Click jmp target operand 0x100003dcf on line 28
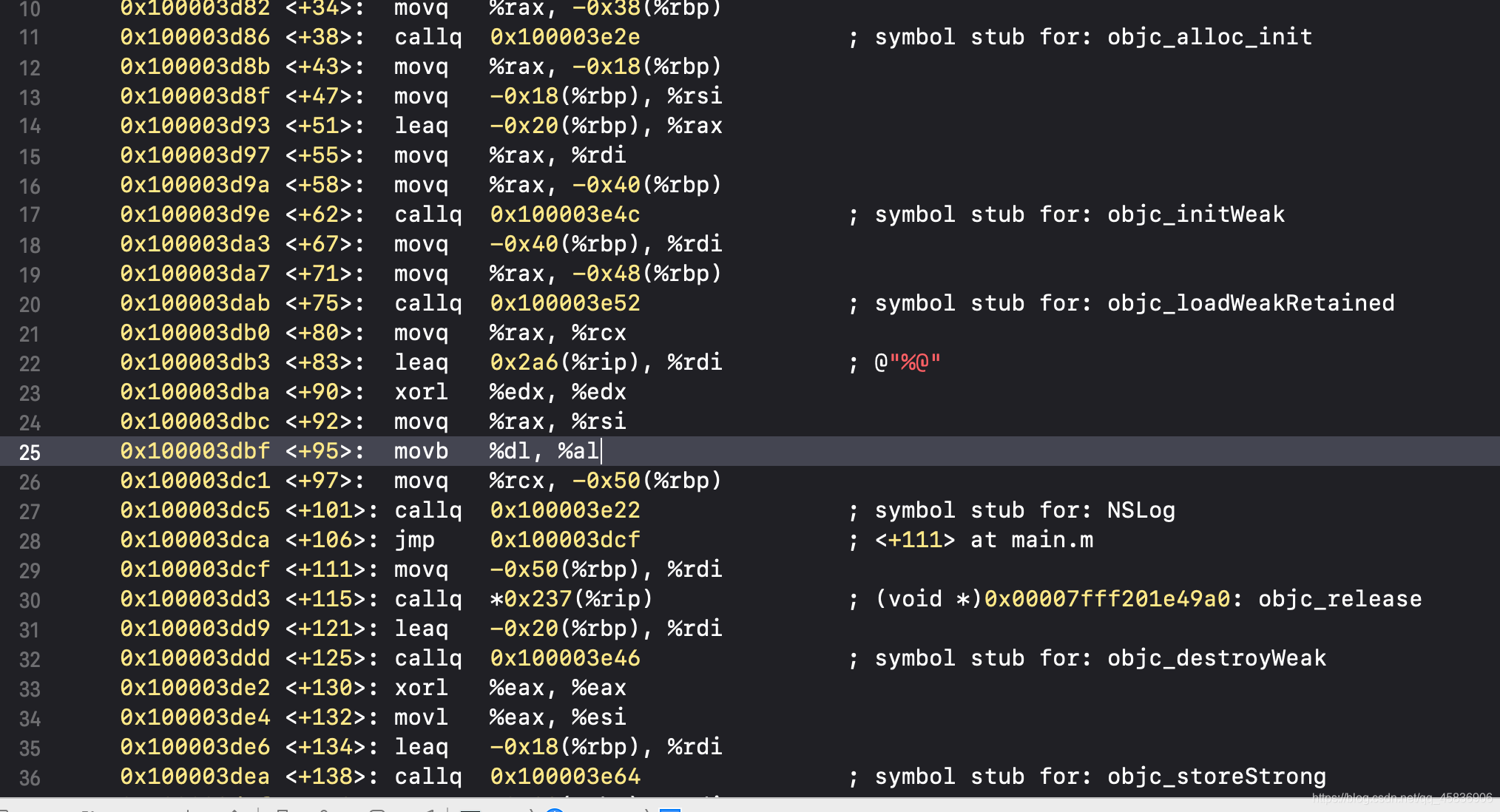This screenshot has height=812, width=1500. pos(565,540)
